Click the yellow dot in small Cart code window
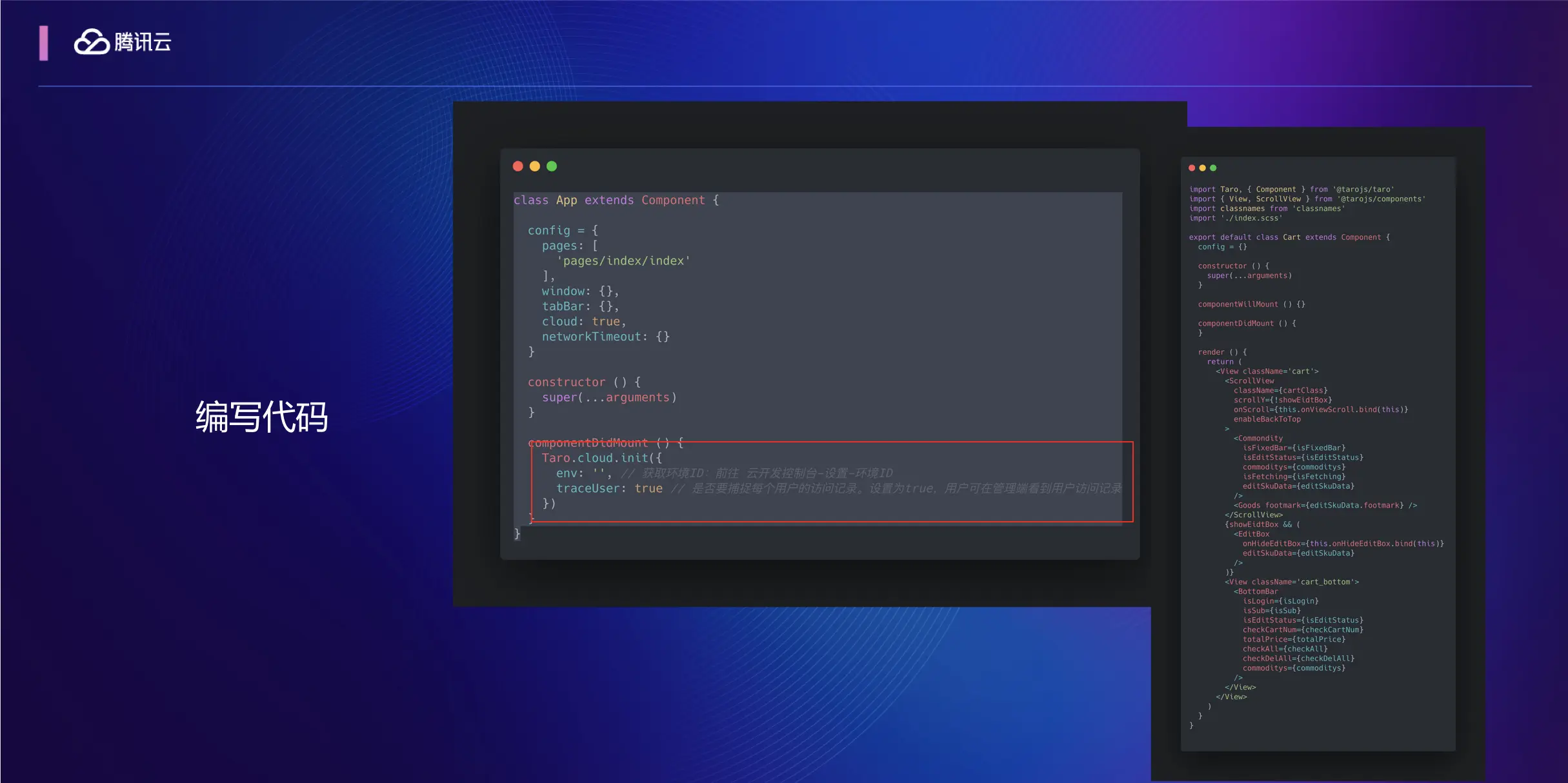1568x783 pixels. [1202, 168]
